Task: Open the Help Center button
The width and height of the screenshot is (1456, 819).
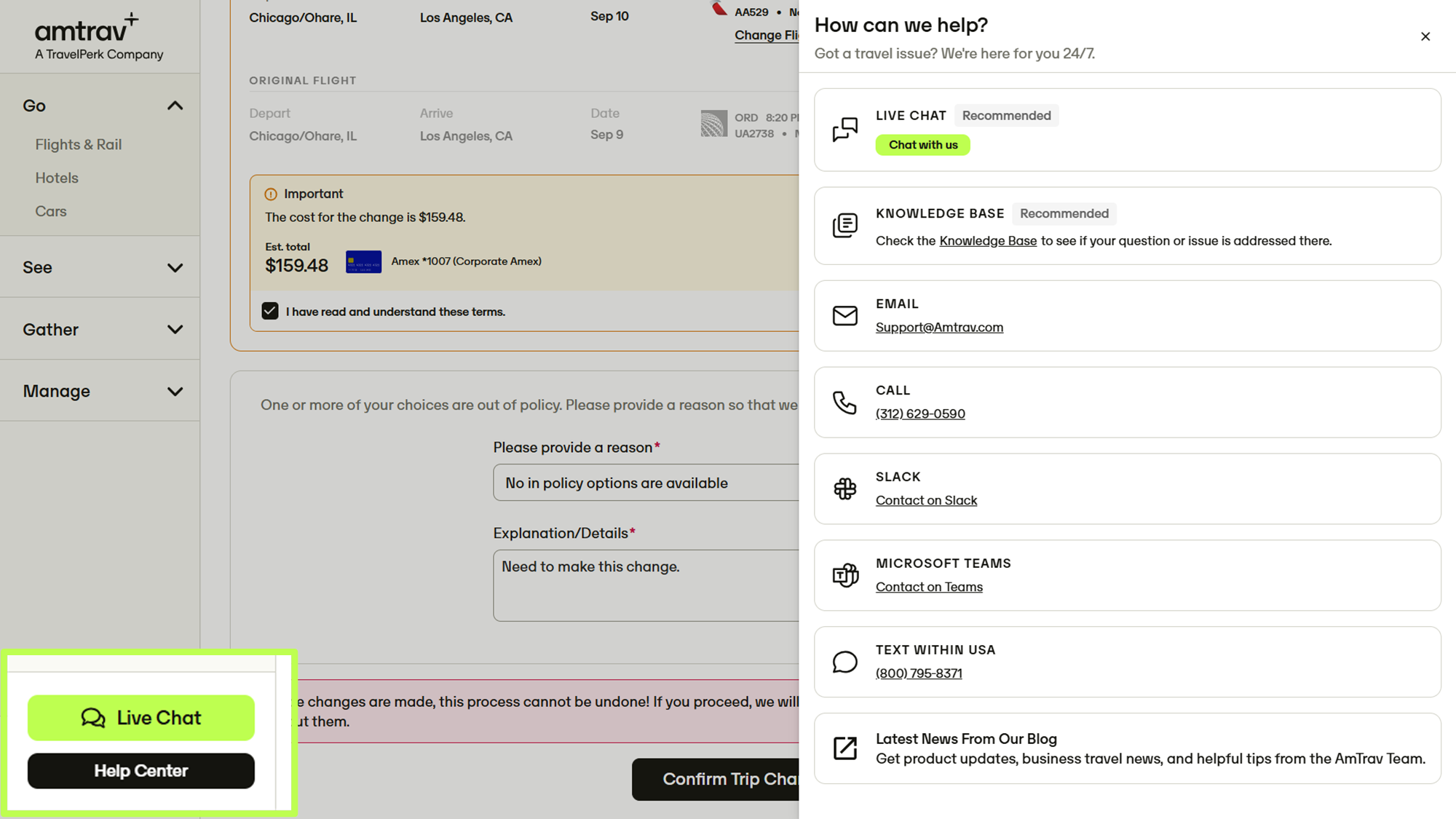Action: (x=141, y=771)
